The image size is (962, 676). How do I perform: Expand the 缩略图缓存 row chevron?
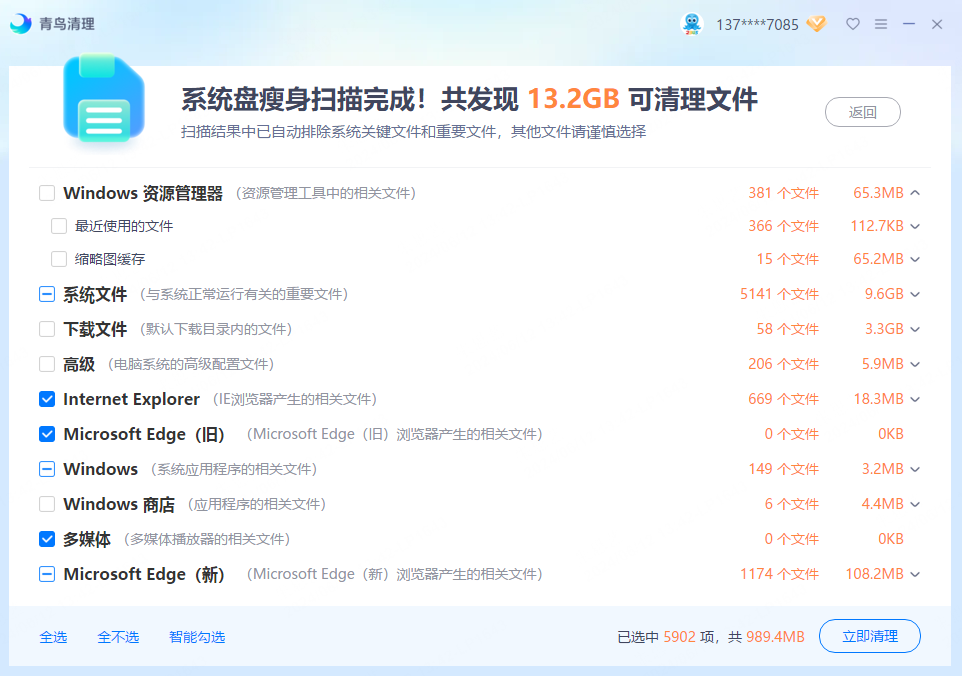tap(915, 259)
